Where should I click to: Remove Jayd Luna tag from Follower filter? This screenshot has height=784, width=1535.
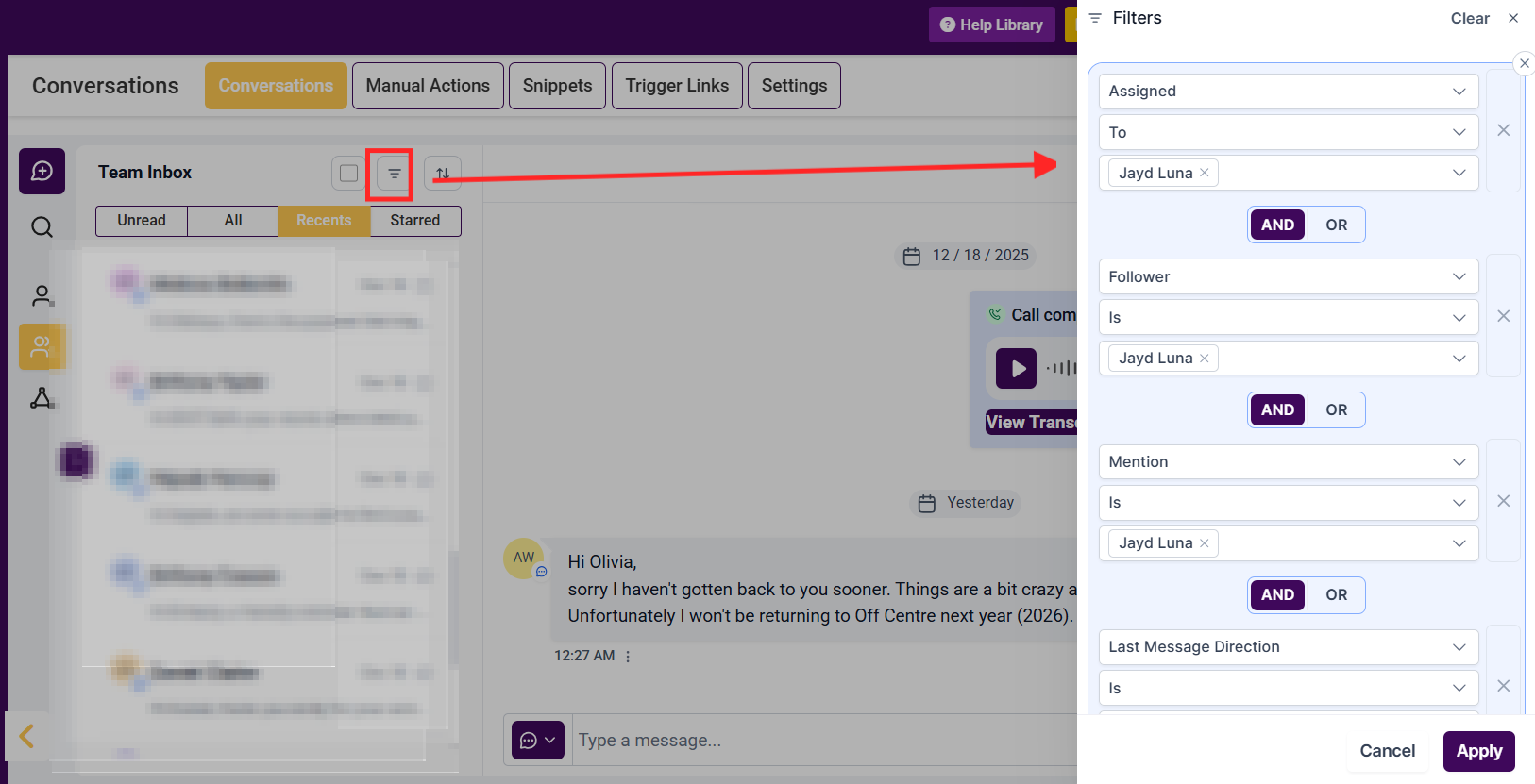[x=1205, y=358]
